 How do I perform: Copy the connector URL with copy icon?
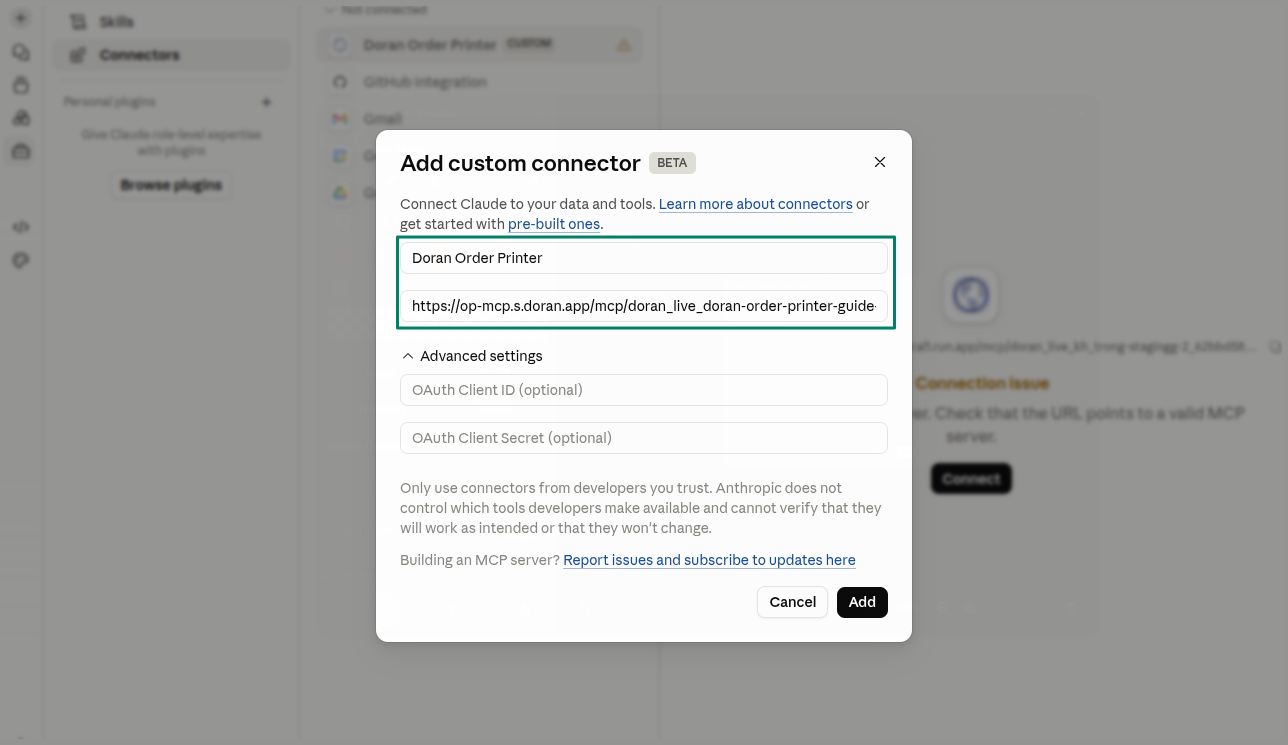(1275, 347)
